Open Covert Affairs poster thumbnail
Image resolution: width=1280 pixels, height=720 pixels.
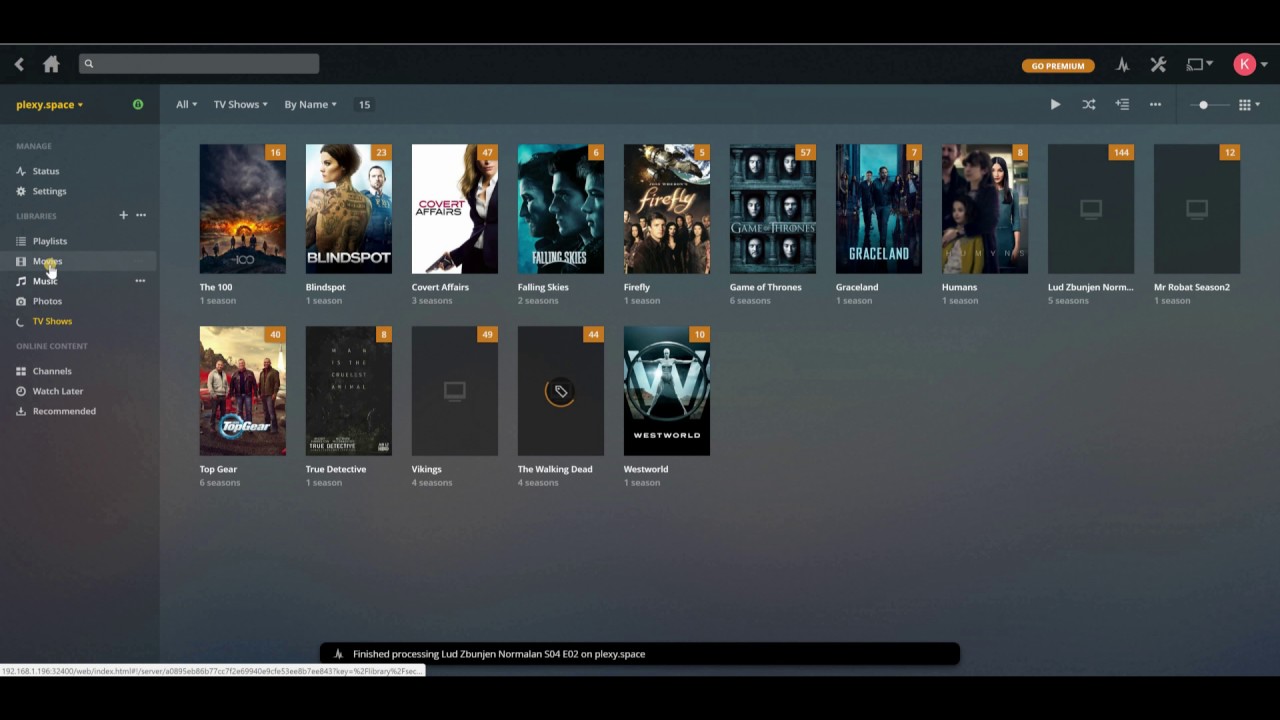click(454, 209)
